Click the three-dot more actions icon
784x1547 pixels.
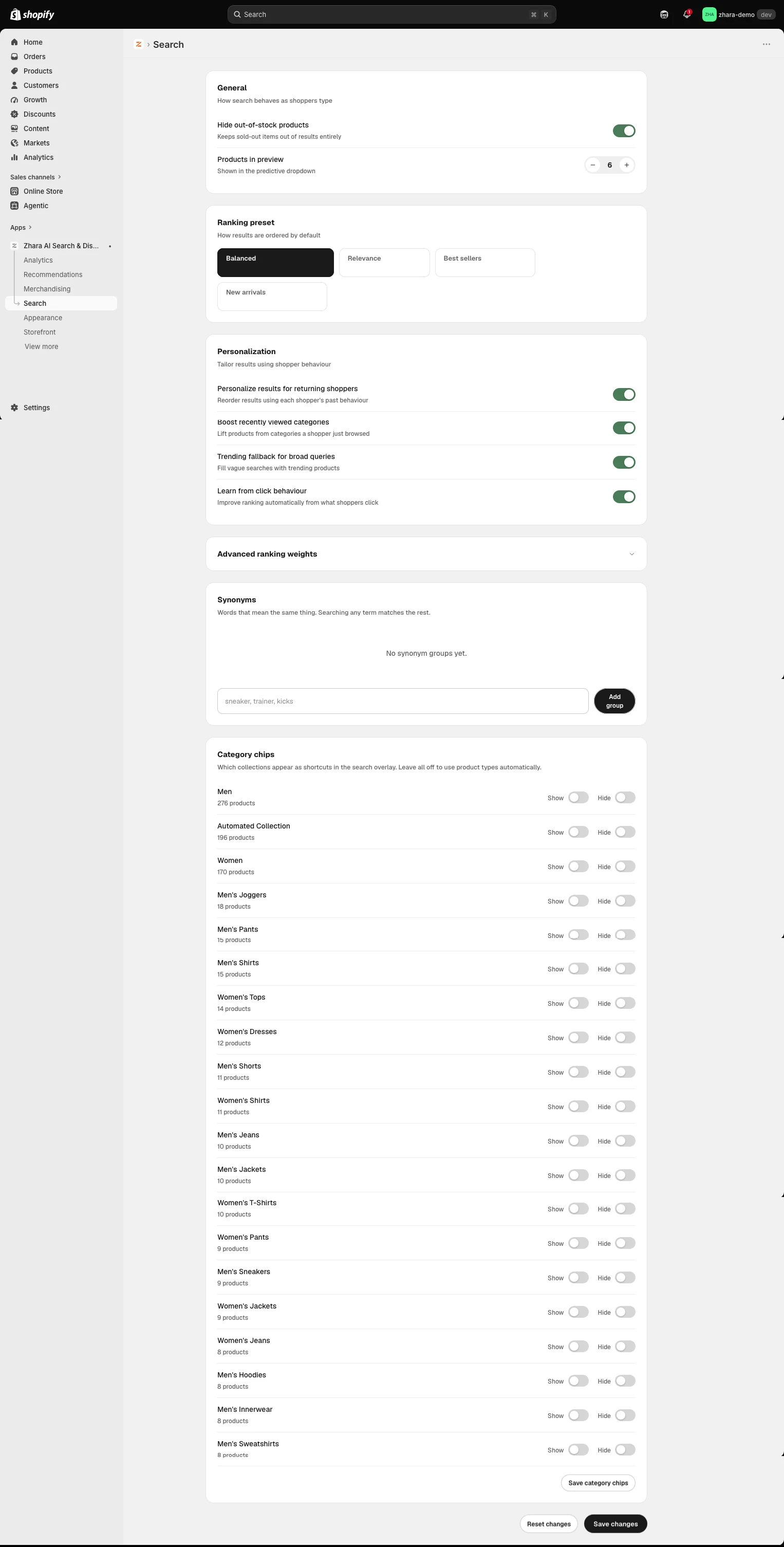pyautogui.click(x=766, y=44)
